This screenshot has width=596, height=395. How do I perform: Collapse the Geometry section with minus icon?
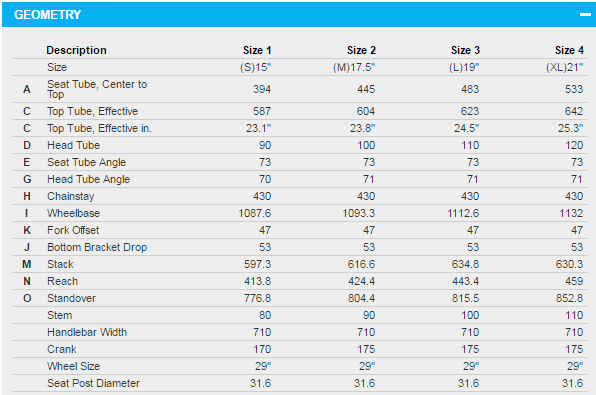(585, 14)
